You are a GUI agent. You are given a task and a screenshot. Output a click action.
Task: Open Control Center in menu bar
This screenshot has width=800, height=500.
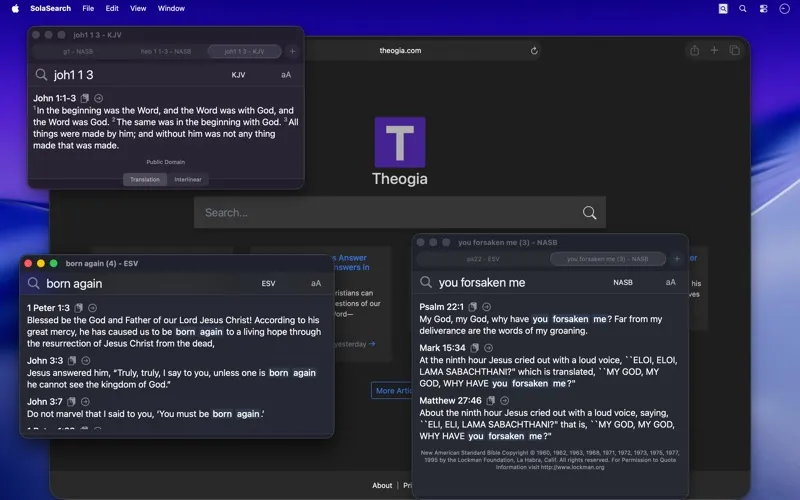[763, 8]
